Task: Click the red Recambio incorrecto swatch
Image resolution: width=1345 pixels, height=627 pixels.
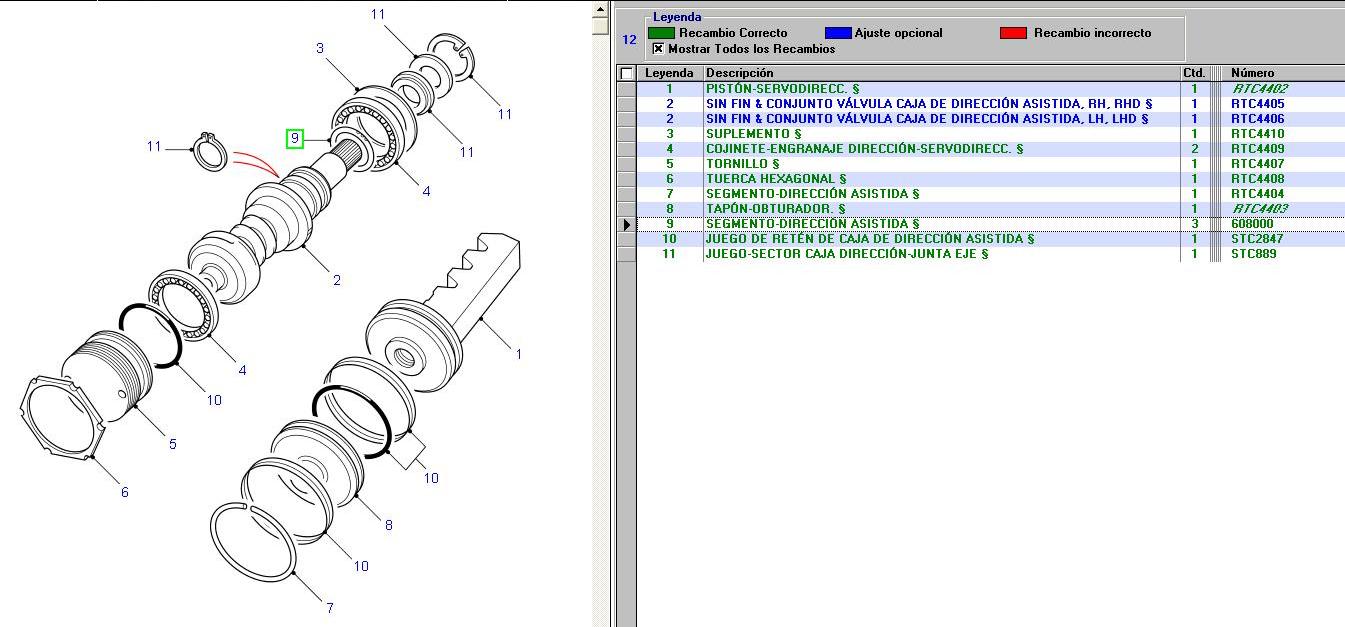Action: [1013, 33]
